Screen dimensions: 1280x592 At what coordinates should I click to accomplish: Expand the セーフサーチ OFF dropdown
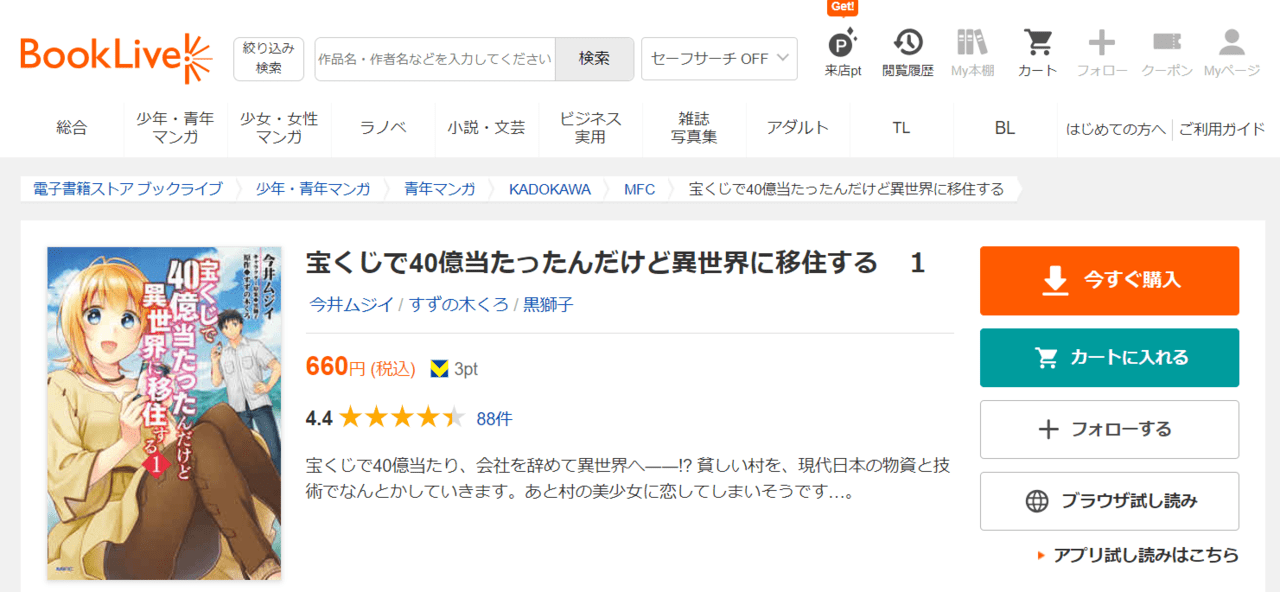pyautogui.click(x=719, y=59)
